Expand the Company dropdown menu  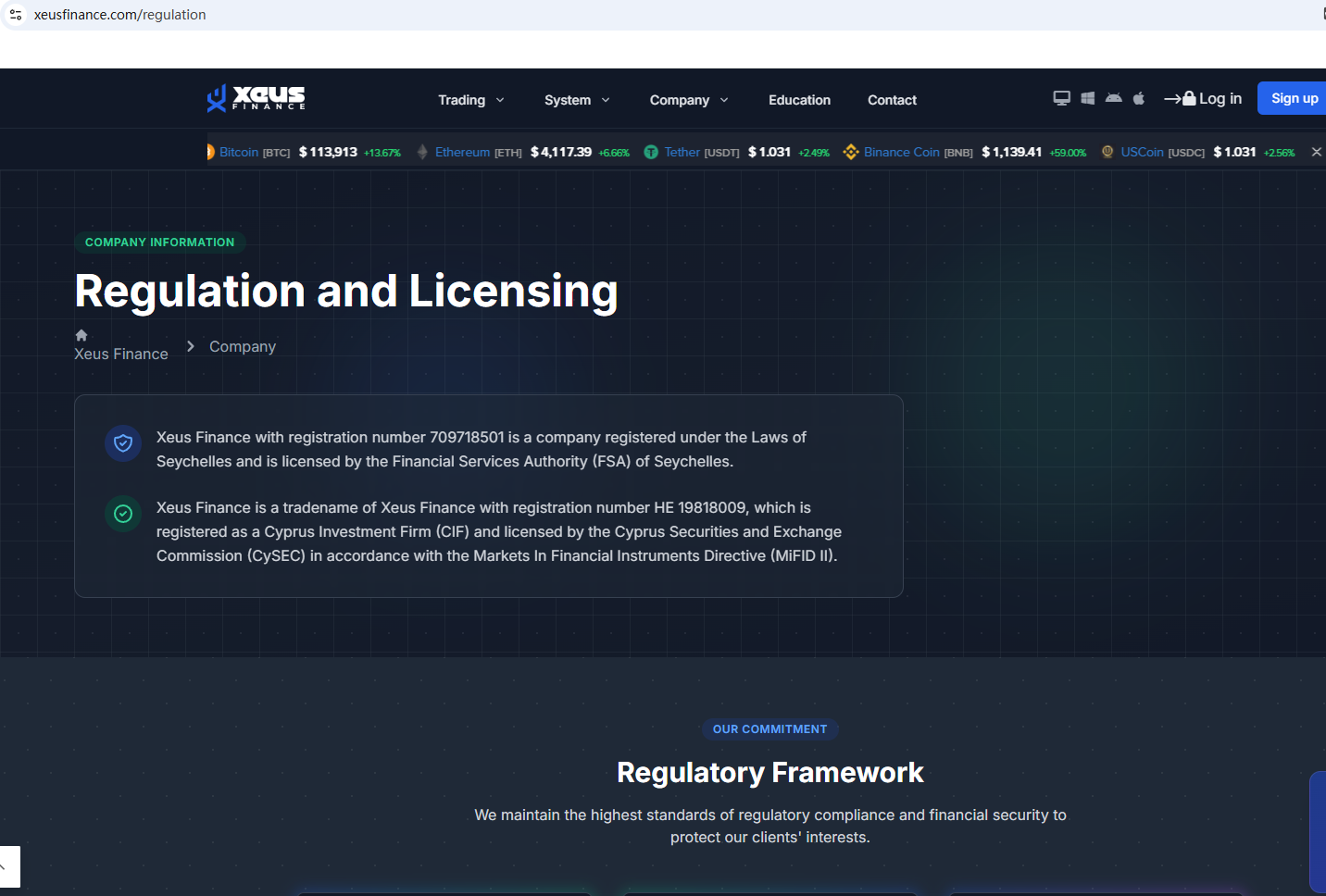(688, 100)
